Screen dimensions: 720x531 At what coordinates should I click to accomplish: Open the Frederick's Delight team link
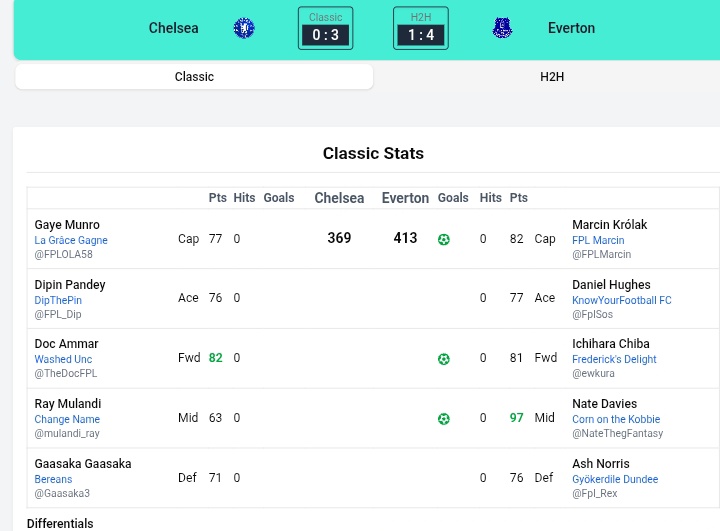614,359
